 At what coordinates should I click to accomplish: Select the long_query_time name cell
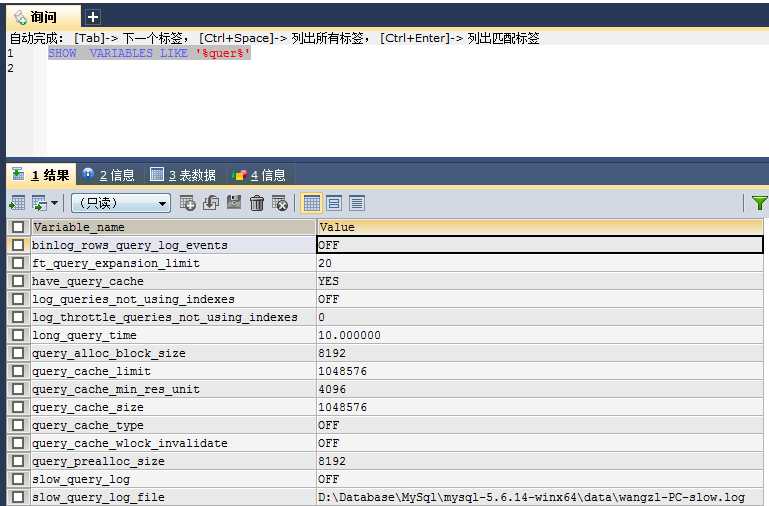pyautogui.click(x=173, y=335)
